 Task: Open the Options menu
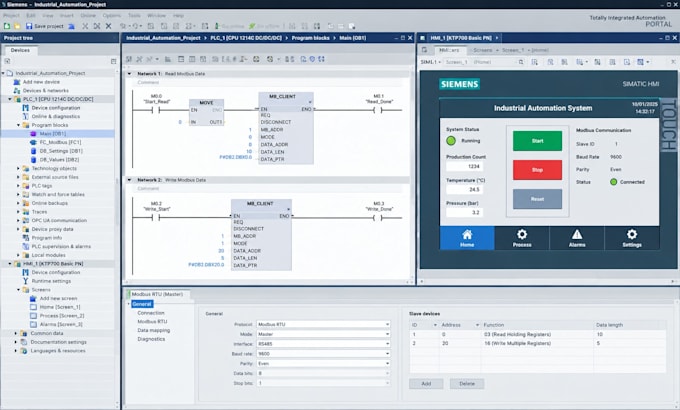(x=112, y=15)
